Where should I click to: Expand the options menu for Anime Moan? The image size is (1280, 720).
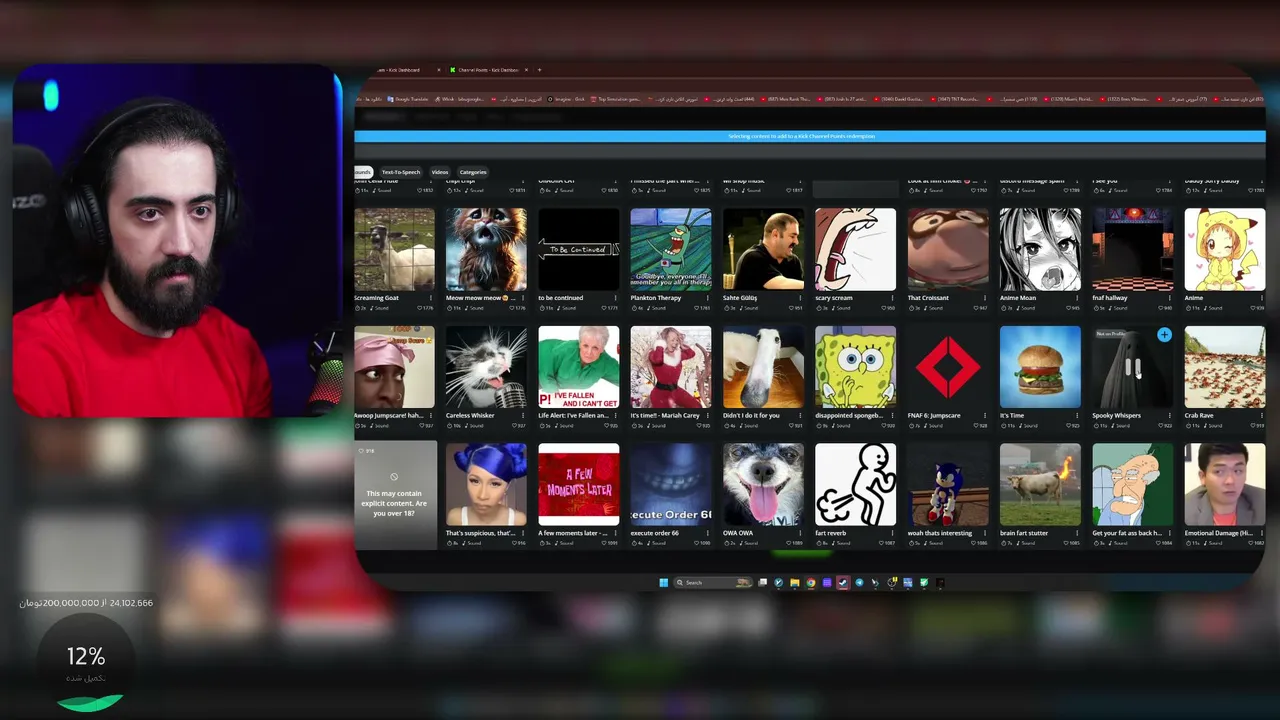1076,298
